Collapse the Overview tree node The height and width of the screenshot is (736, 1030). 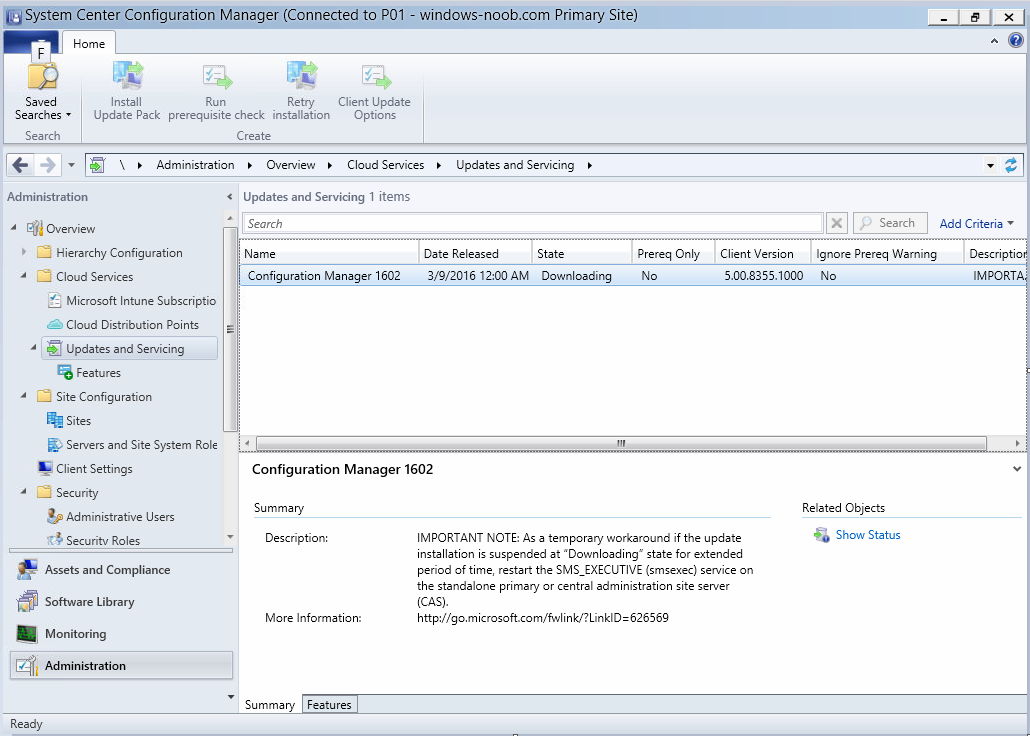(14, 228)
